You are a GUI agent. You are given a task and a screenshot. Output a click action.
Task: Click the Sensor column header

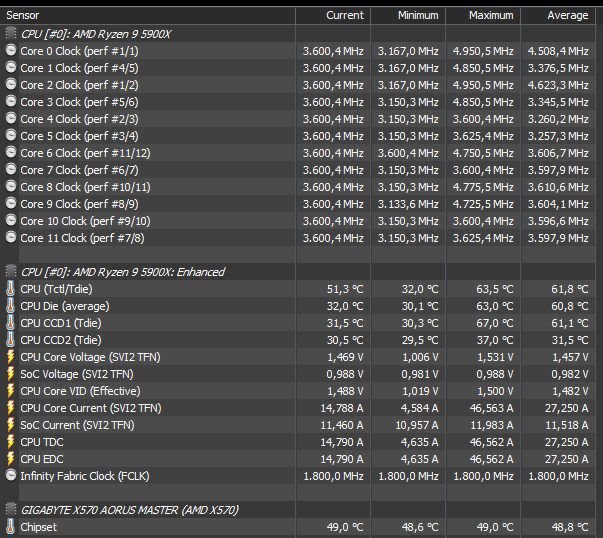(x=148, y=15)
